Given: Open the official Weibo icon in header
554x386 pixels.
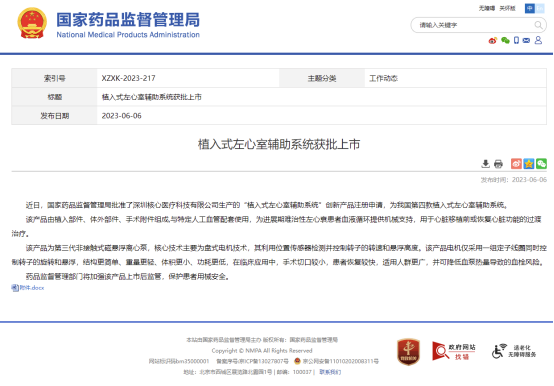Looking at the screenshot, I should click(x=493, y=40).
